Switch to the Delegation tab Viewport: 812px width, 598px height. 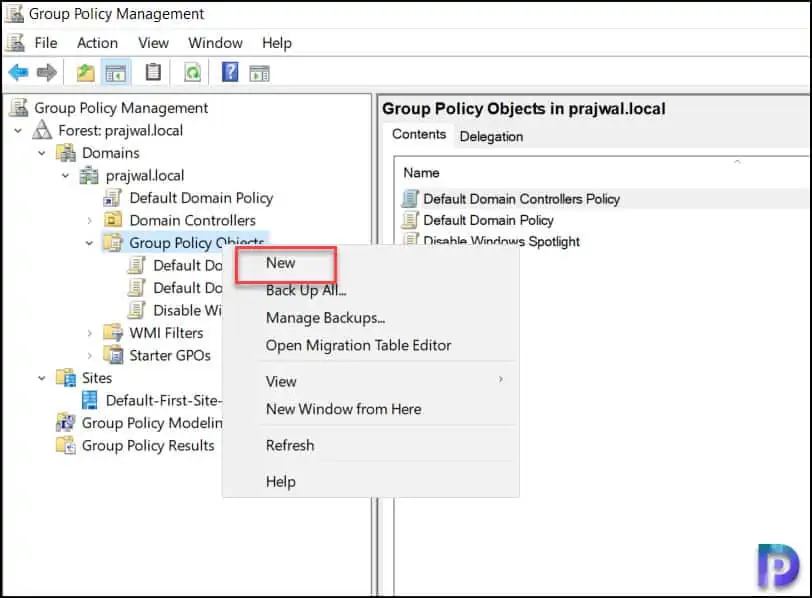point(491,136)
